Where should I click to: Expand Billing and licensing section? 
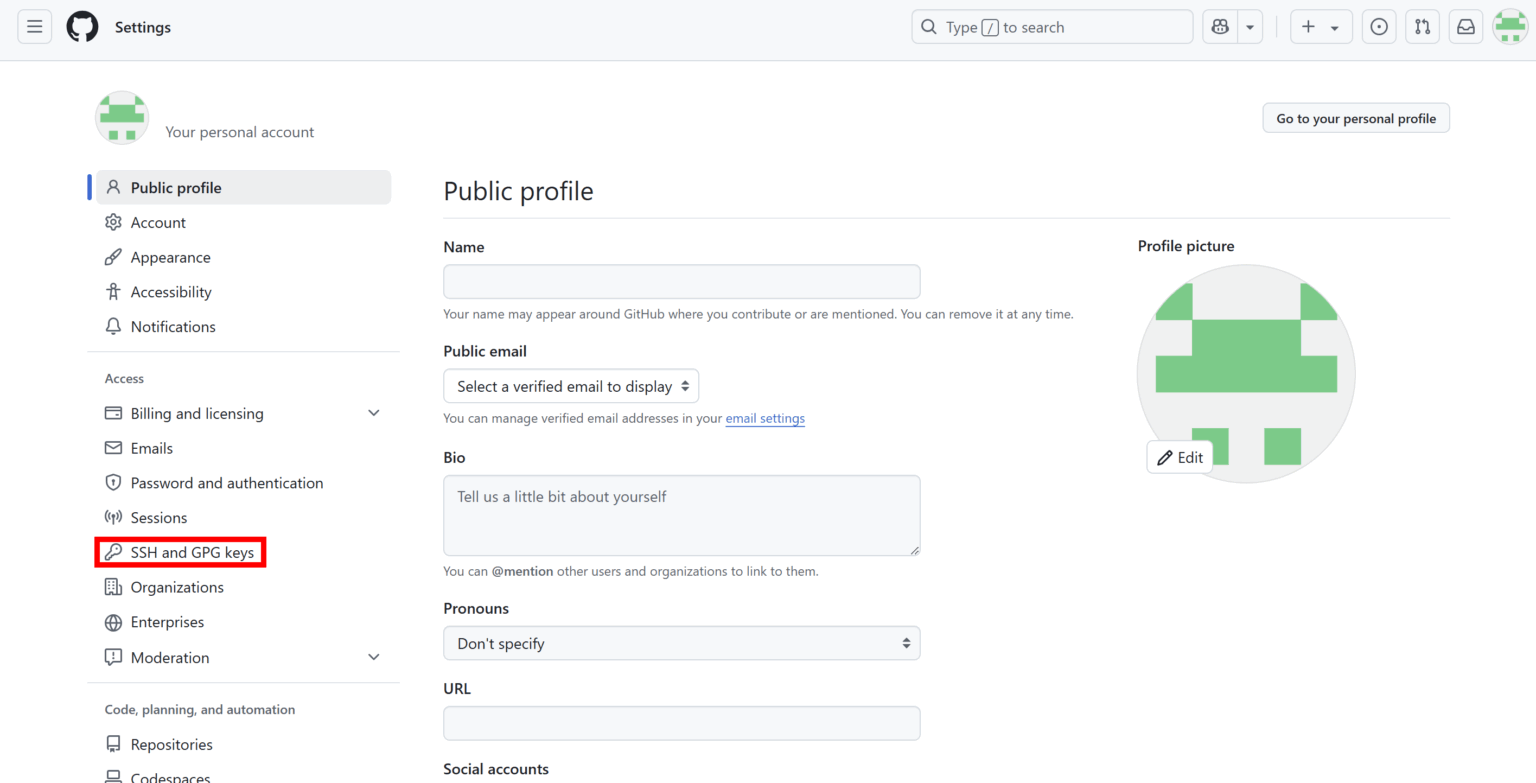pos(373,413)
